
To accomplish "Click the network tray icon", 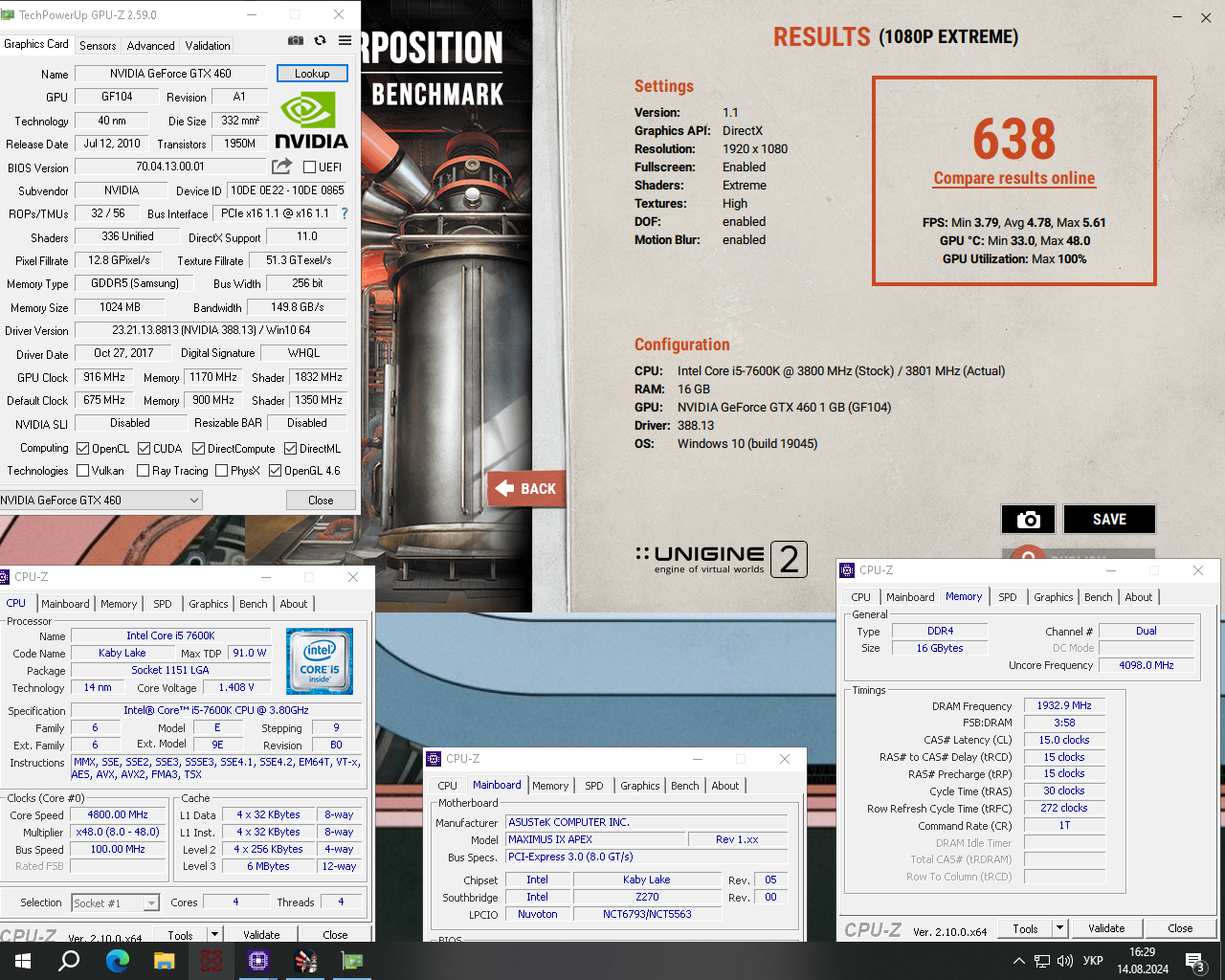I will point(1042,961).
